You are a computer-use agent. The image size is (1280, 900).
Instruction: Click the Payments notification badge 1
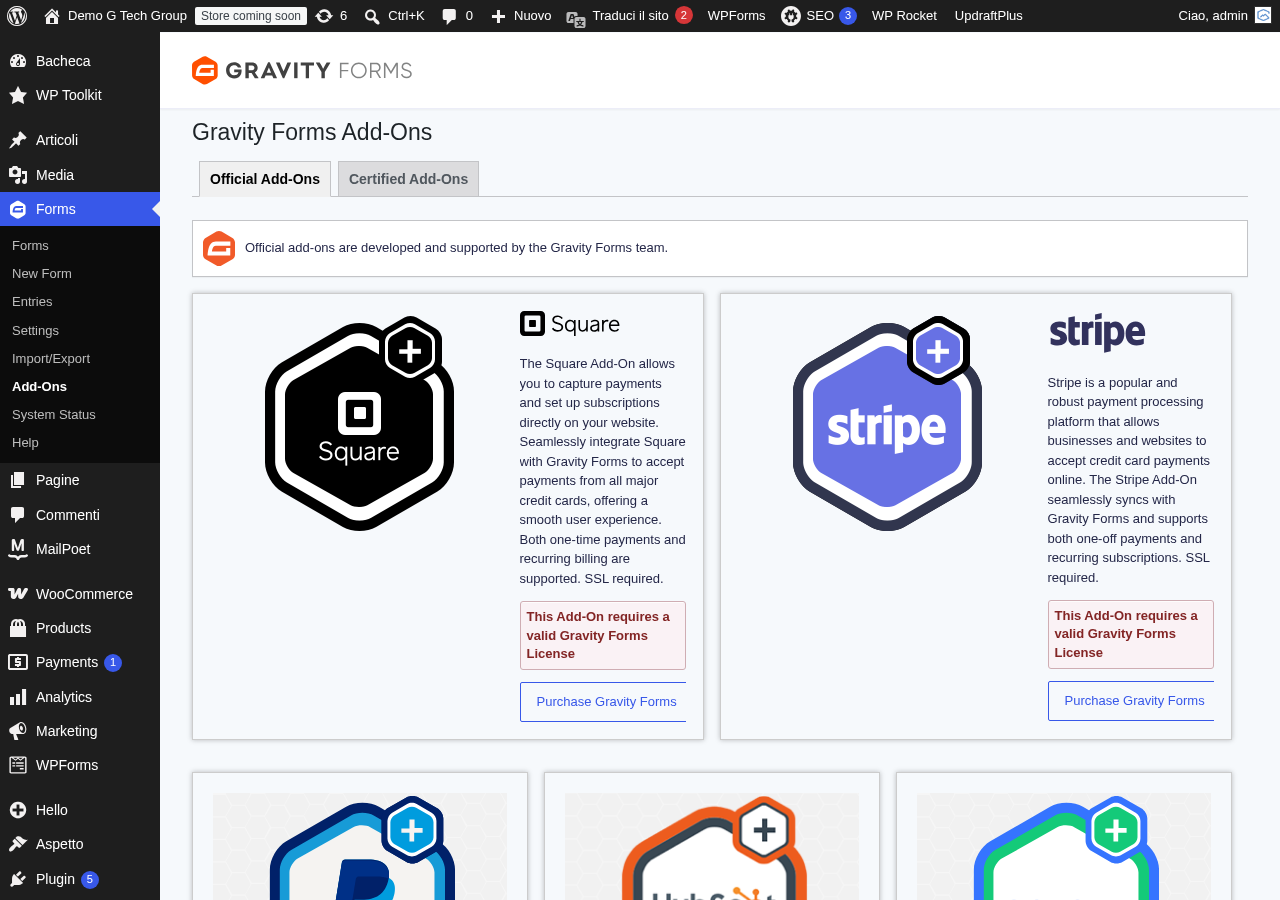[x=113, y=663]
